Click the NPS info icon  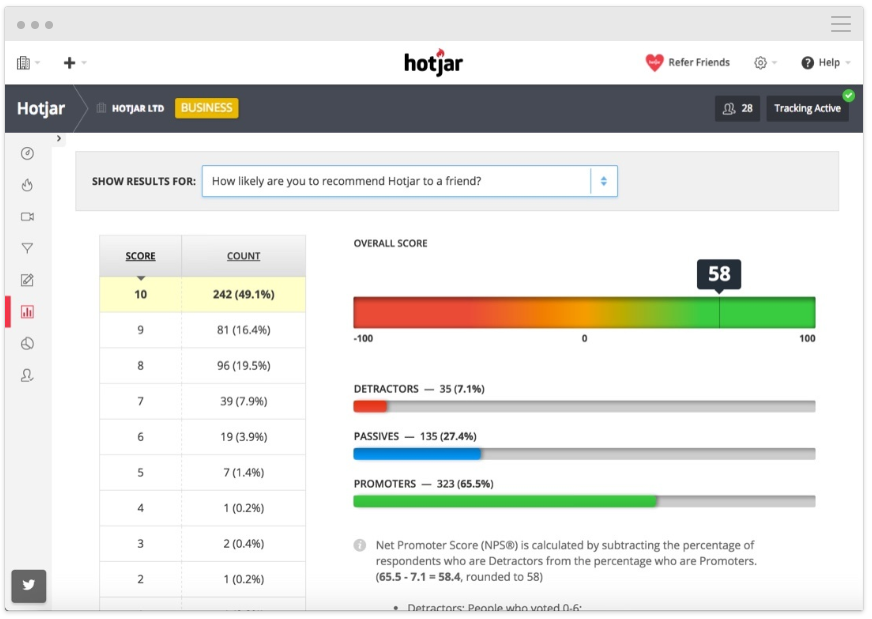click(360, 545)
